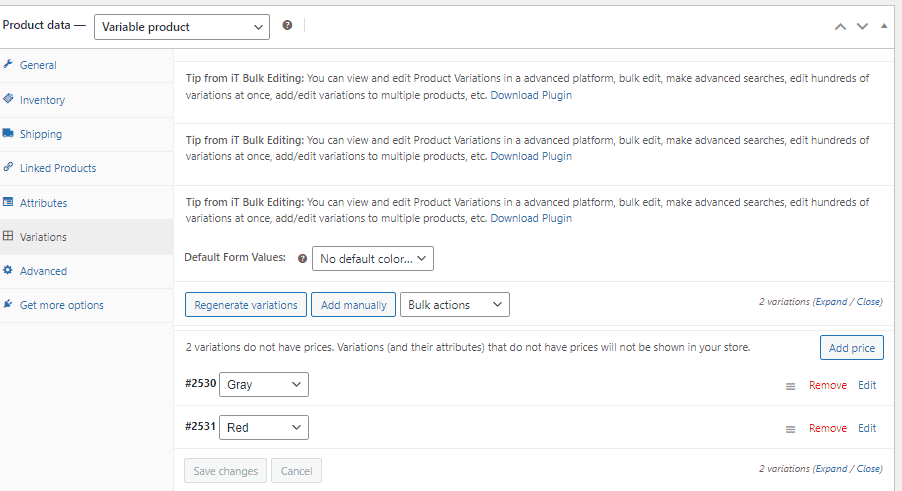The image size is (902, 491).
Task: Select the Linked Products tab
Action: point(58,168)
